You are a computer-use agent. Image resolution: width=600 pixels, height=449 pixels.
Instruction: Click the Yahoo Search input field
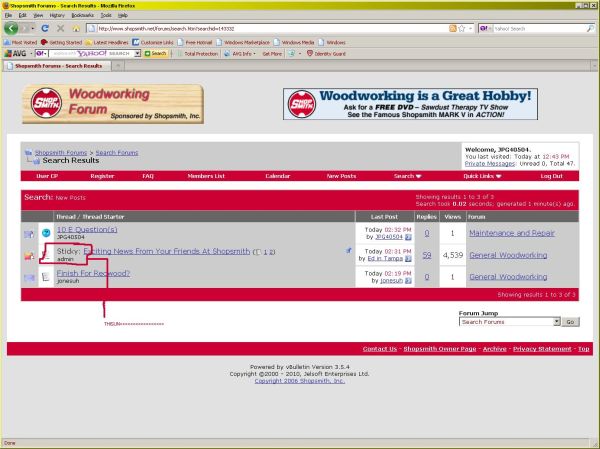[x=540, y=28]
